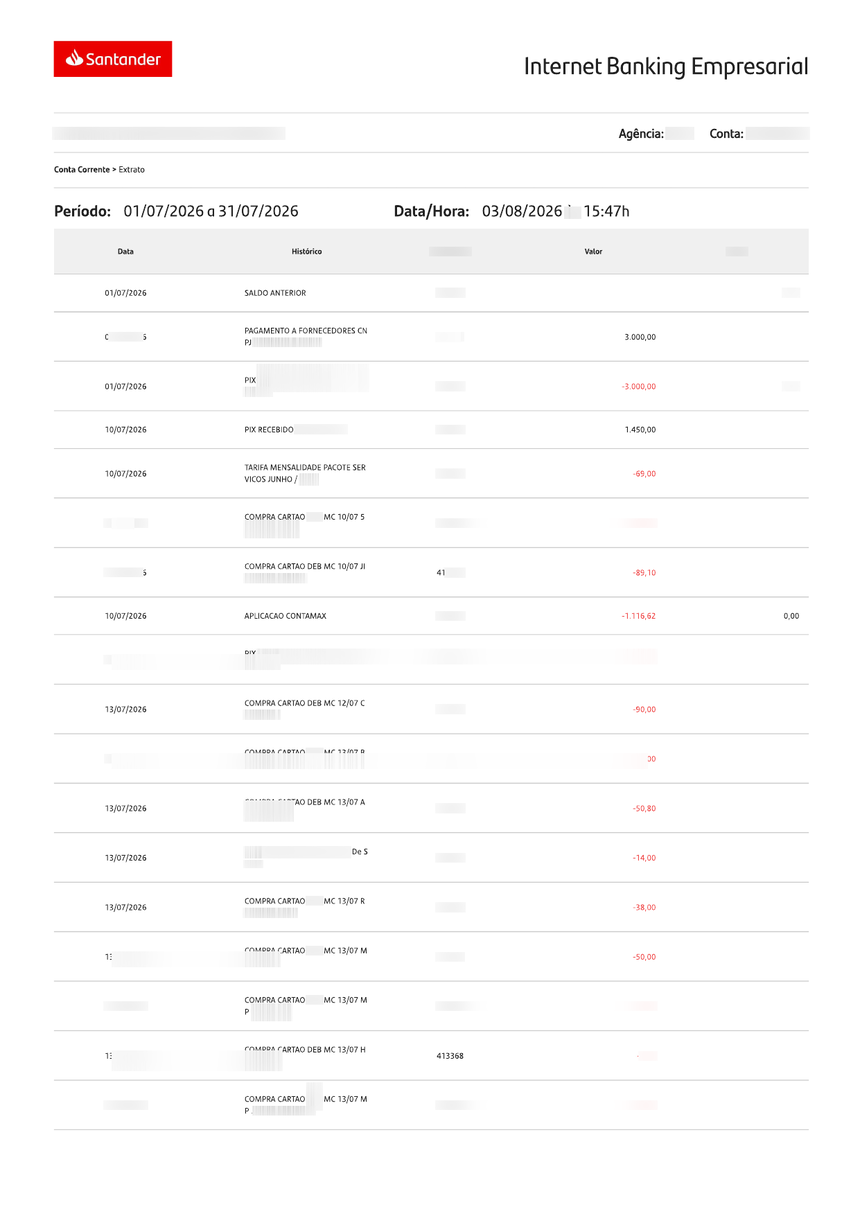
Task: Click the Período date range text
Action: click(x=211, y=211)
